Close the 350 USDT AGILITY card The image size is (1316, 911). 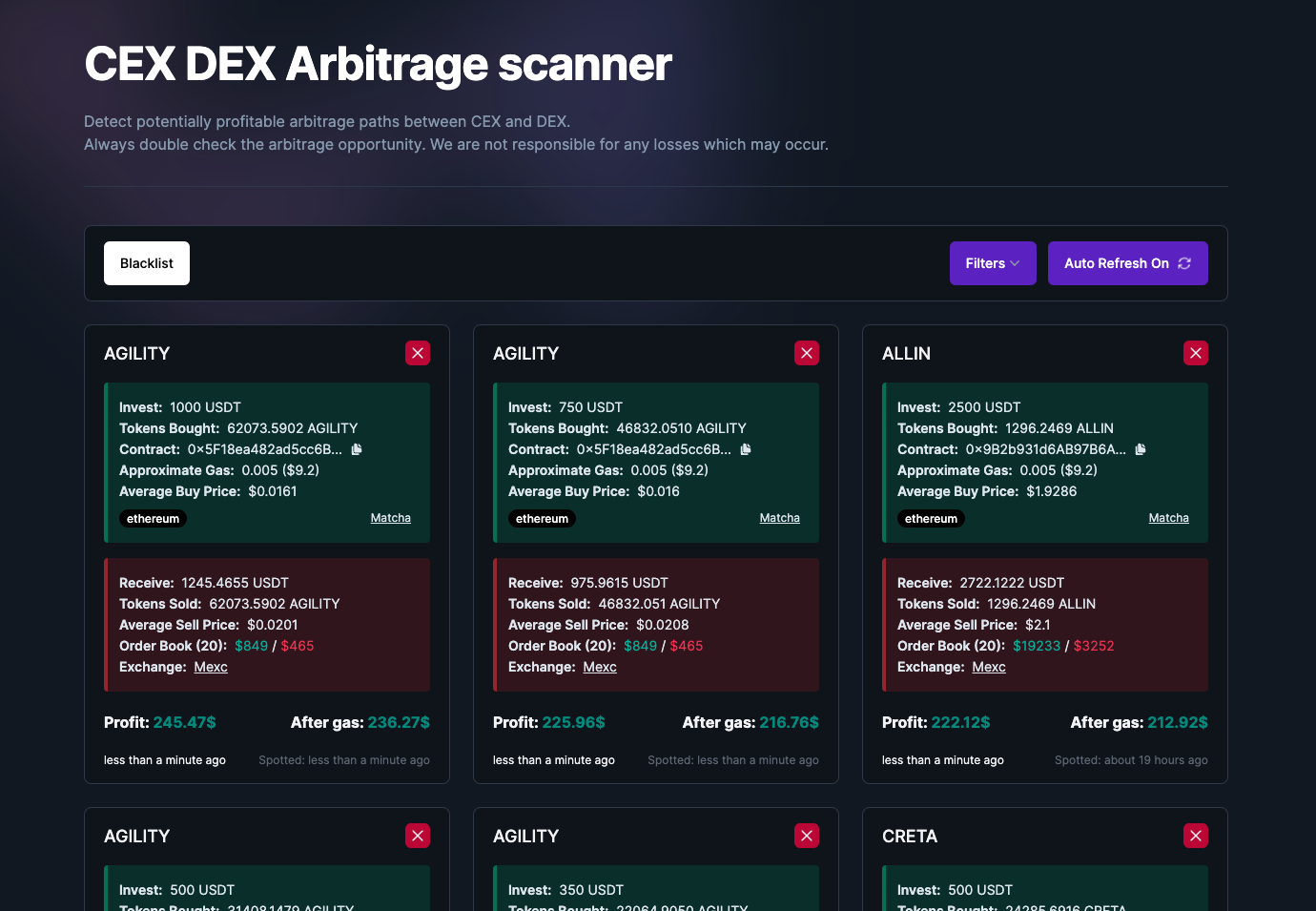[x=807, y=836]
